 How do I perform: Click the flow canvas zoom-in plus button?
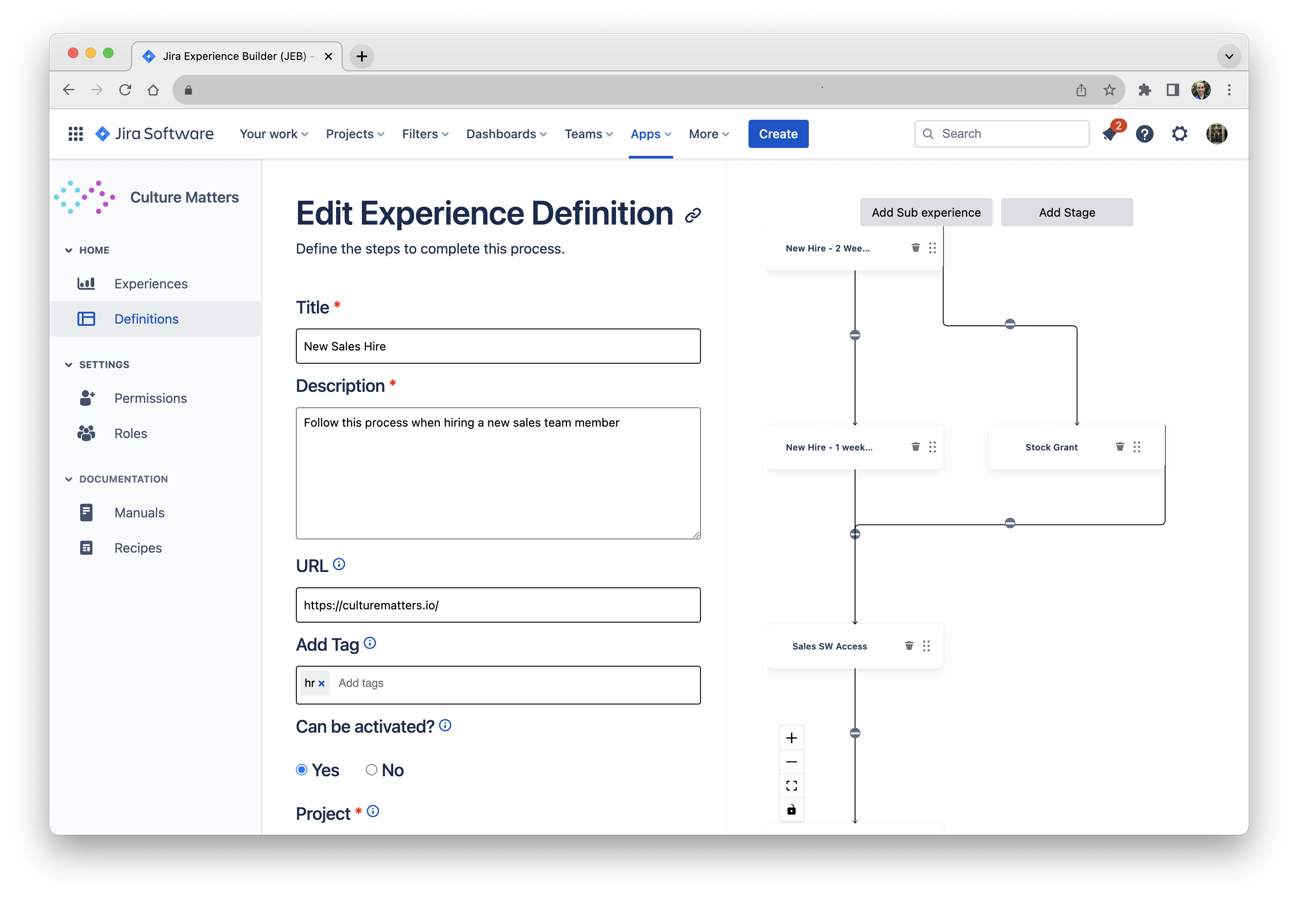[x=791, y=738]
